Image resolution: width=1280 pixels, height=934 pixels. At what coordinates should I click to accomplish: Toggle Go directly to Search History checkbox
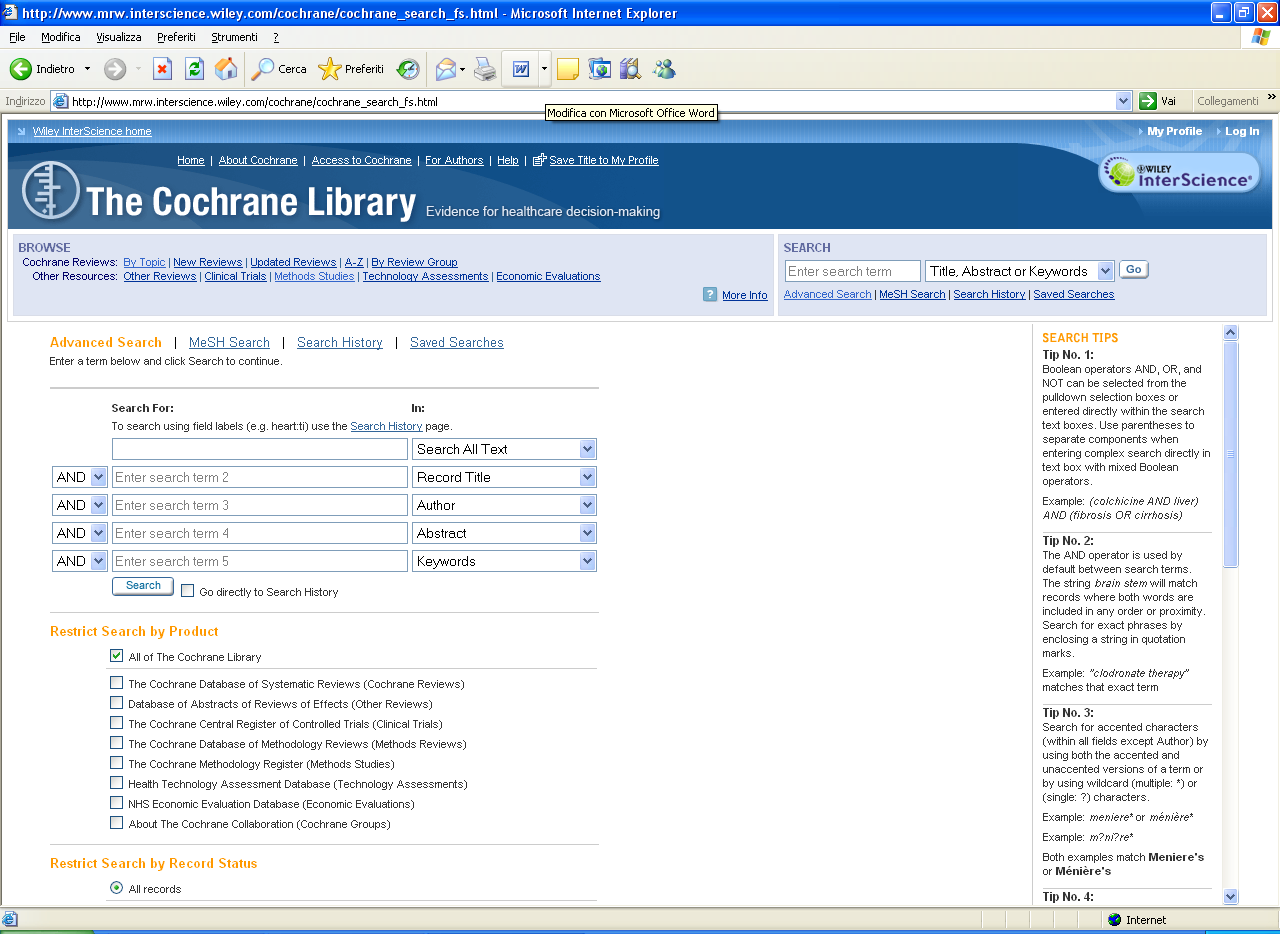click(187, 591)
